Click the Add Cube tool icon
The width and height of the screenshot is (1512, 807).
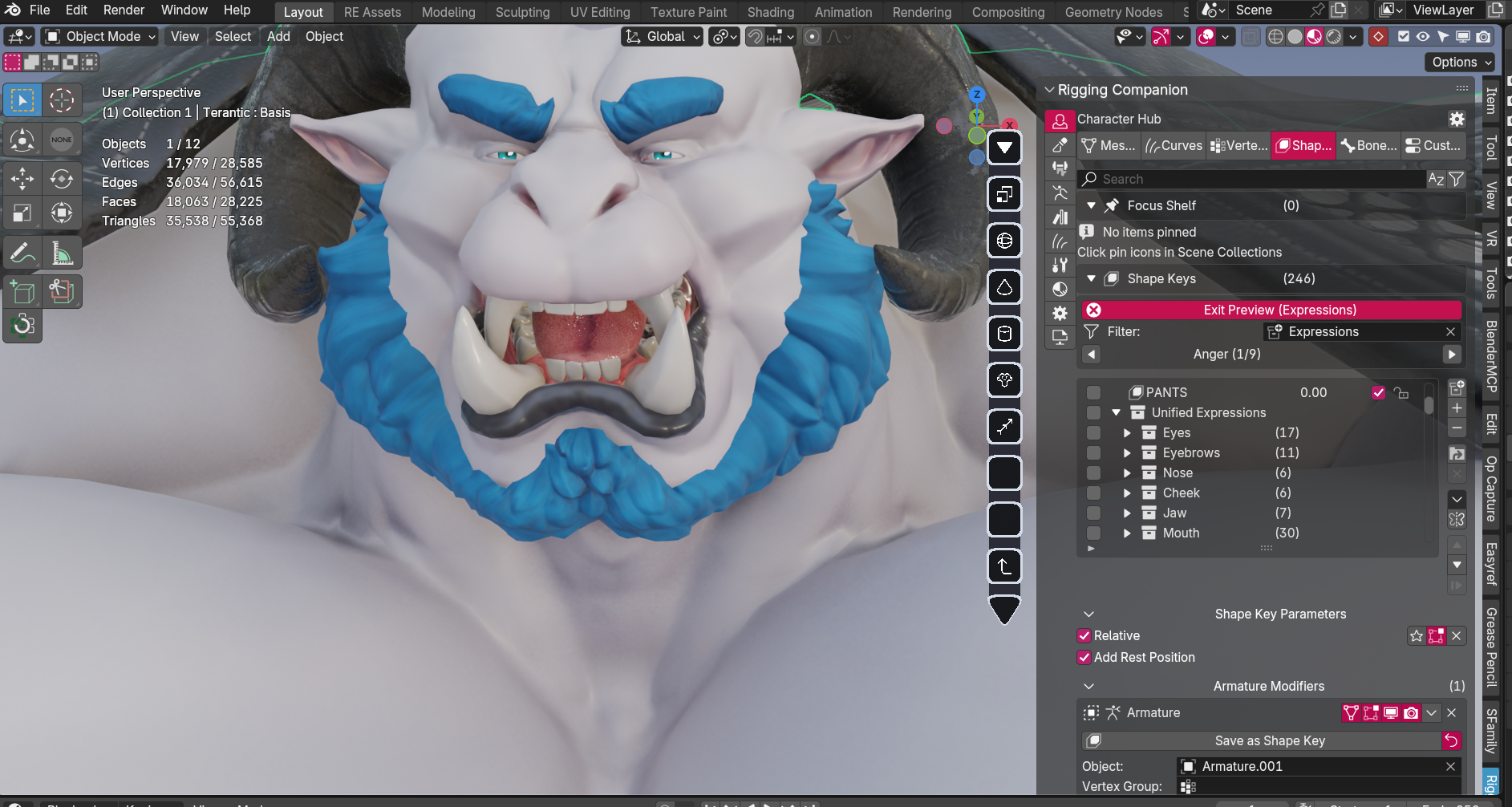(x=22, y=292)
